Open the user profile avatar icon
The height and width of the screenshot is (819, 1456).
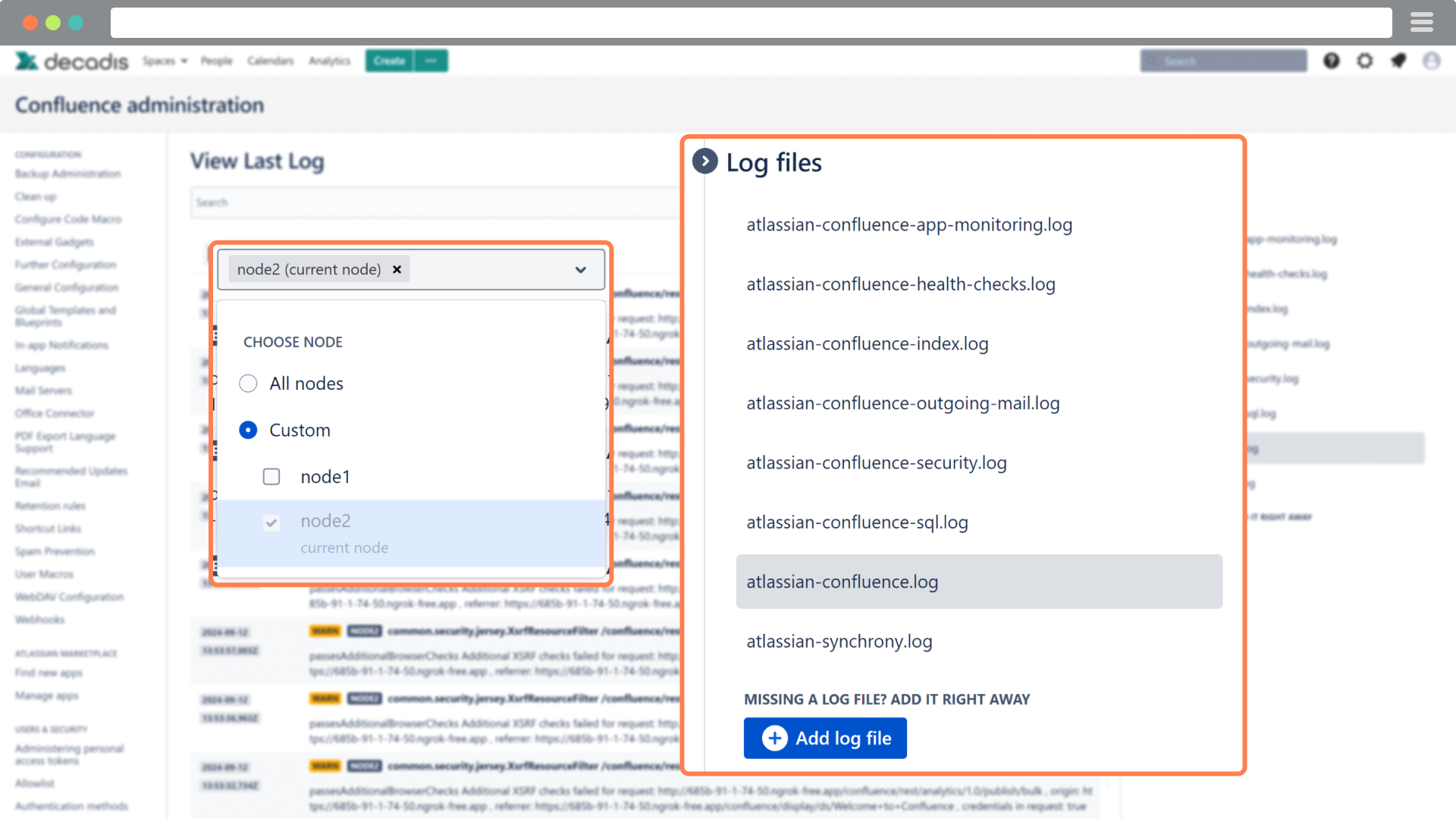click(1432, 61)
